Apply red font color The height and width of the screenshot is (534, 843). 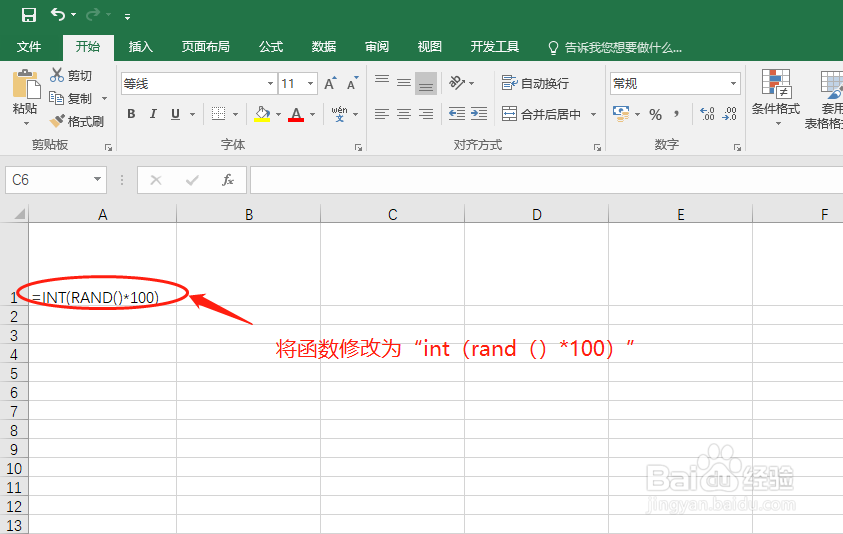296,114
